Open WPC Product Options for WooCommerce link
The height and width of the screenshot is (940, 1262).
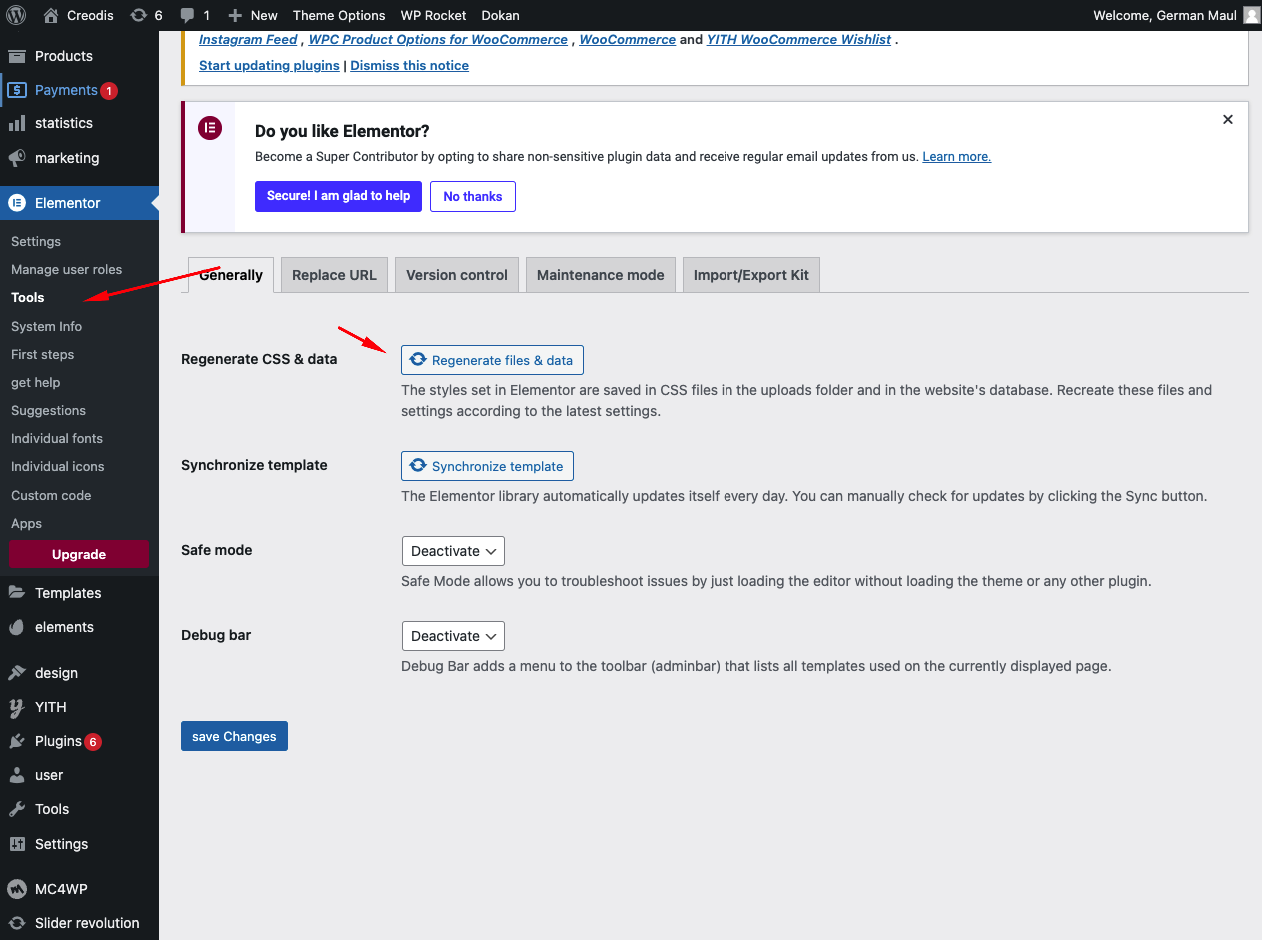coord(438,39)
